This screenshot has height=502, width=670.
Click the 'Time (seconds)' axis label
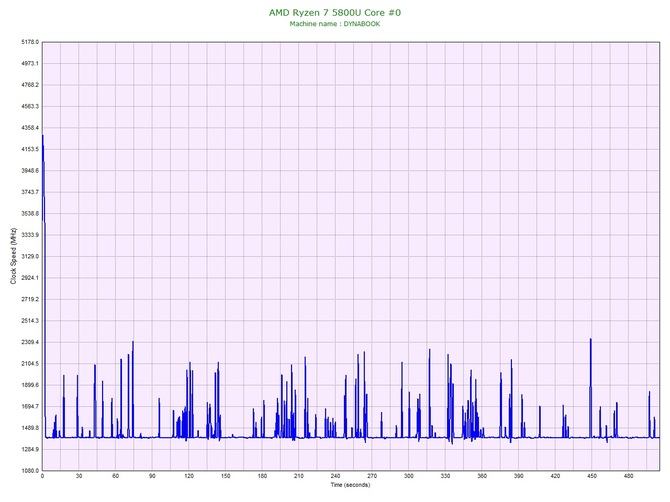(350, 485)
